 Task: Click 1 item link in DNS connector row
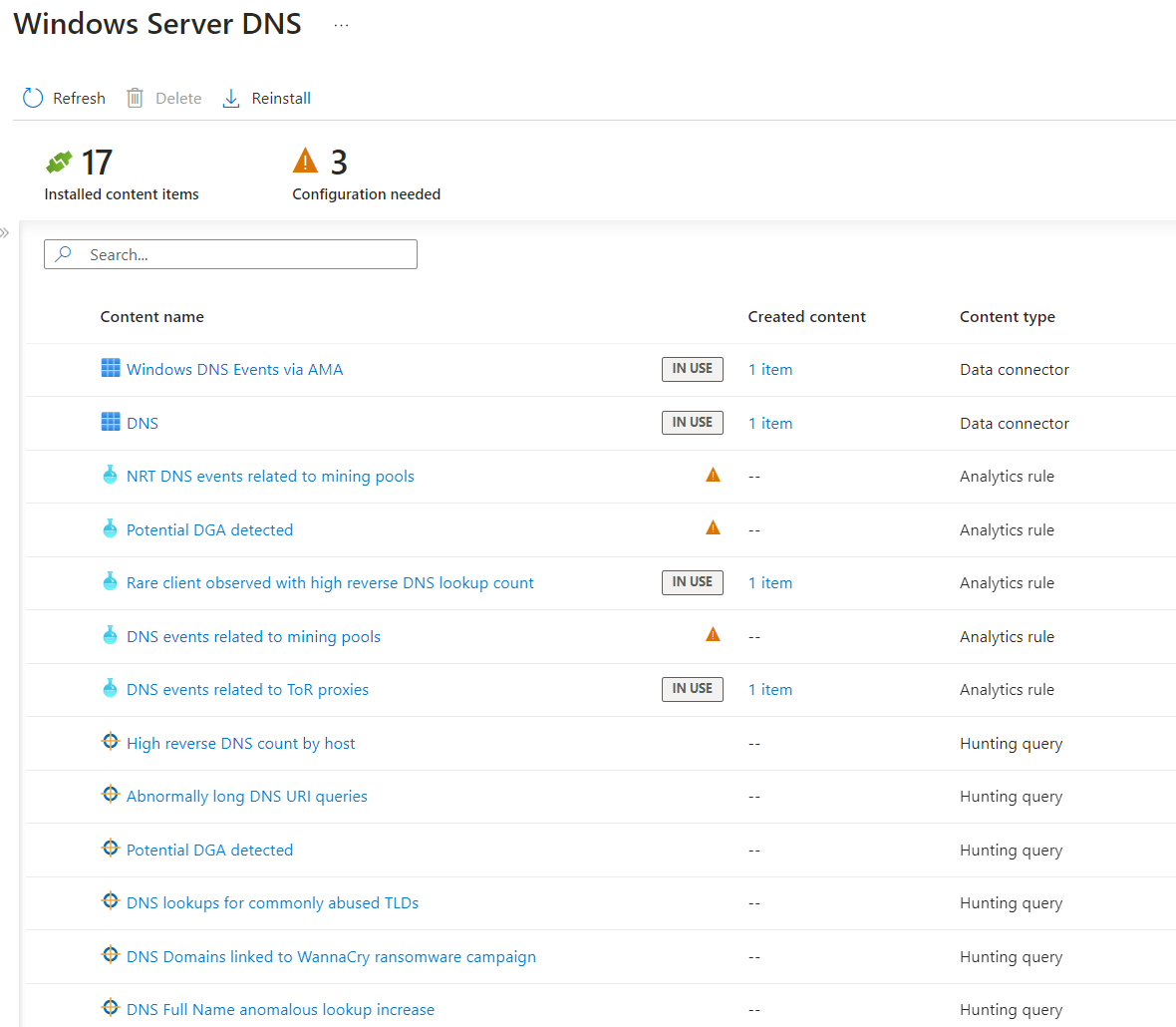pos(770,423)
